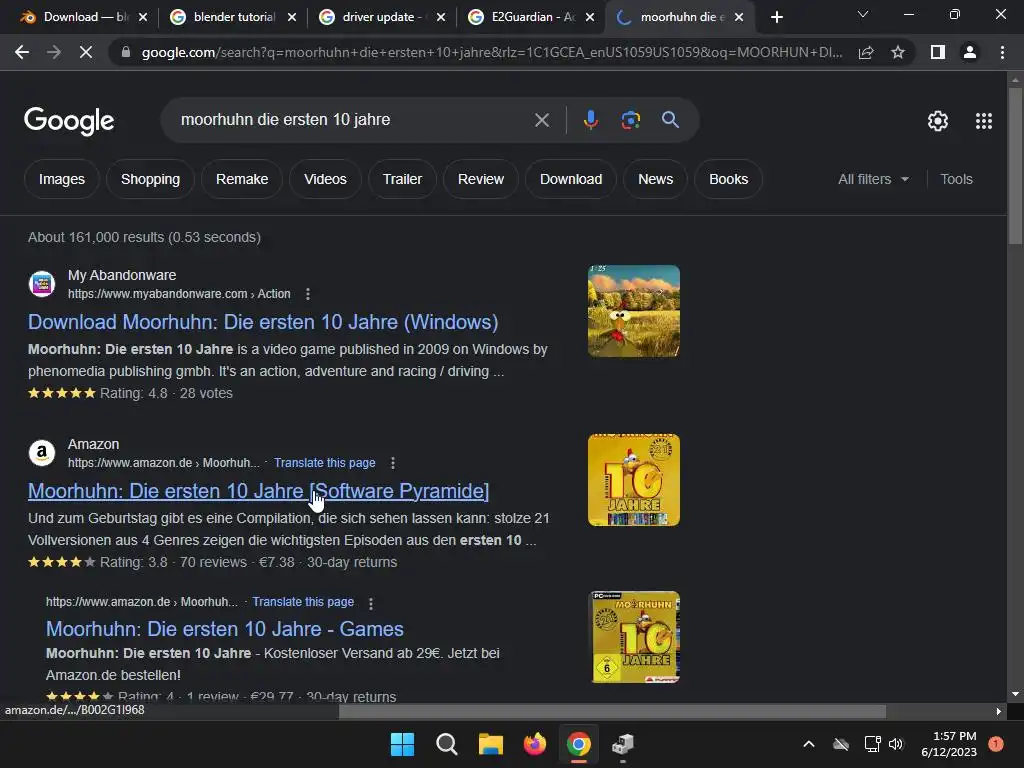This screenshot has height=768, width=1024.
Task: Open the yellow 10 Jahre Amazon thumbnail
Action: click(x=633, y=480)
